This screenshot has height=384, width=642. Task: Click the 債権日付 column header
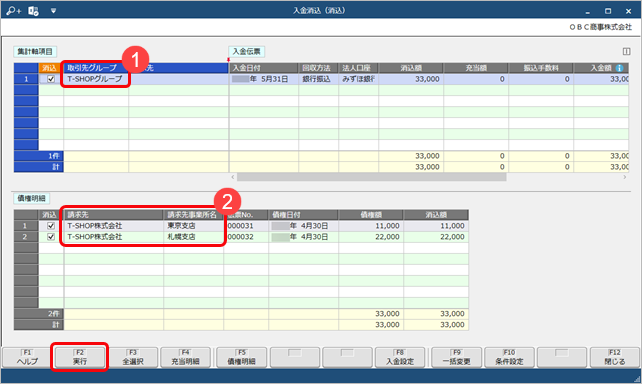[x=303, y=215]
